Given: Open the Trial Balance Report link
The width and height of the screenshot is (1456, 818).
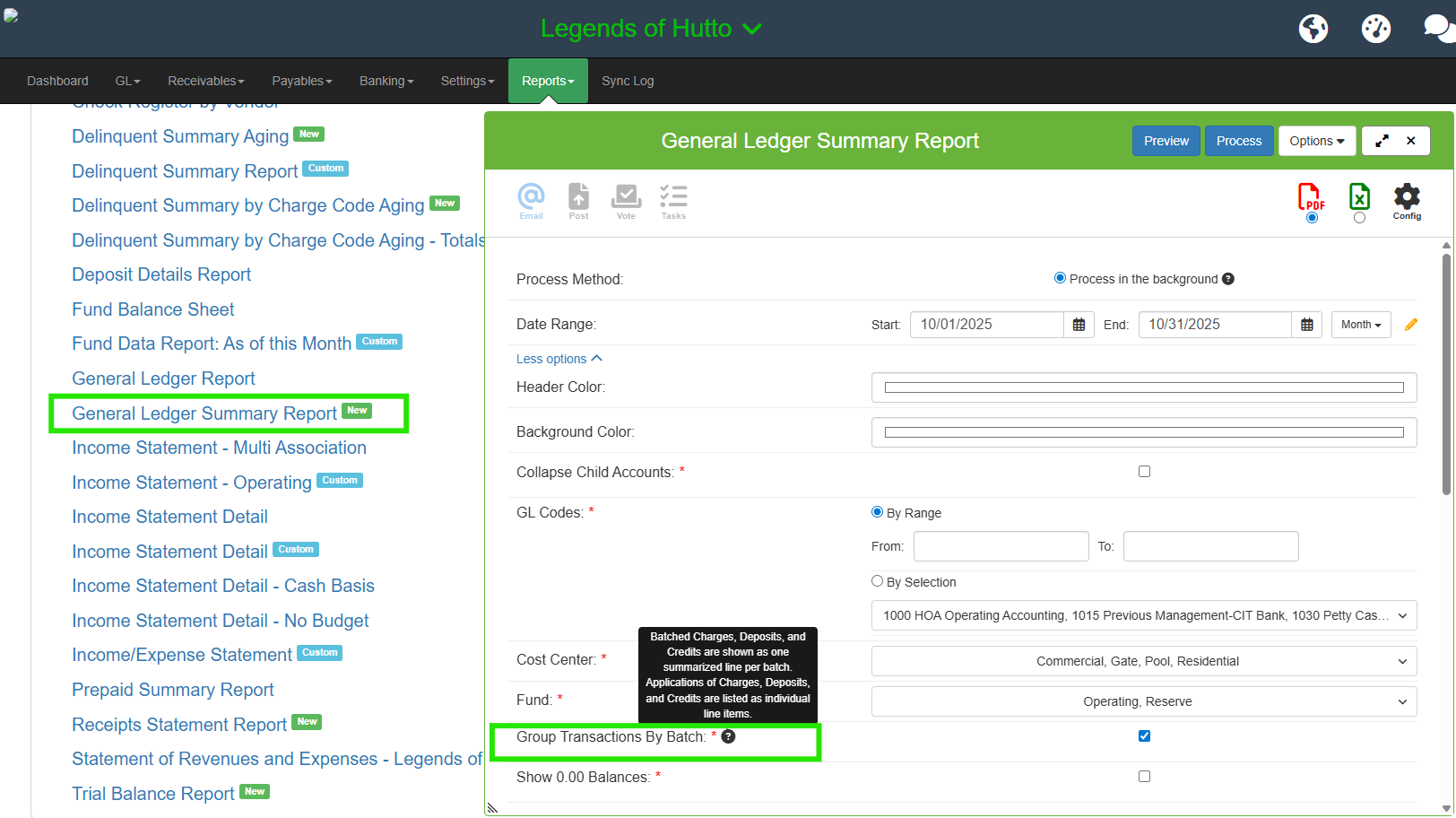Looking at the screenshot, I should [152, 794].
